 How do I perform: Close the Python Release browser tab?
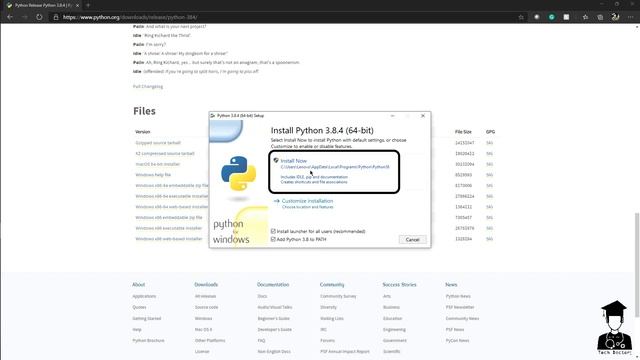click(x=78, y=5)
